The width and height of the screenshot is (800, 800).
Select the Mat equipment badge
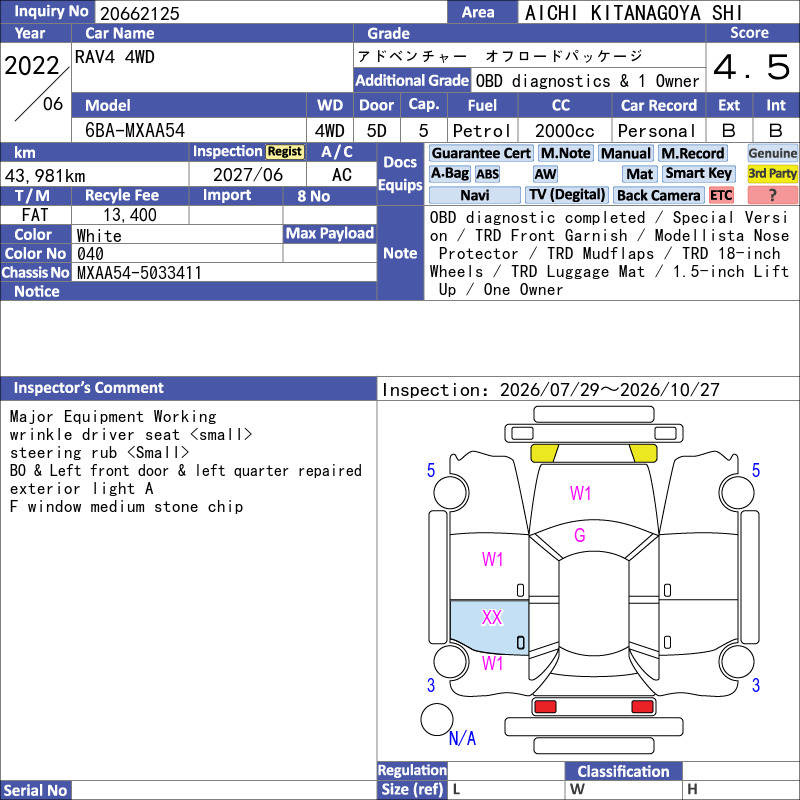(640, 174)
